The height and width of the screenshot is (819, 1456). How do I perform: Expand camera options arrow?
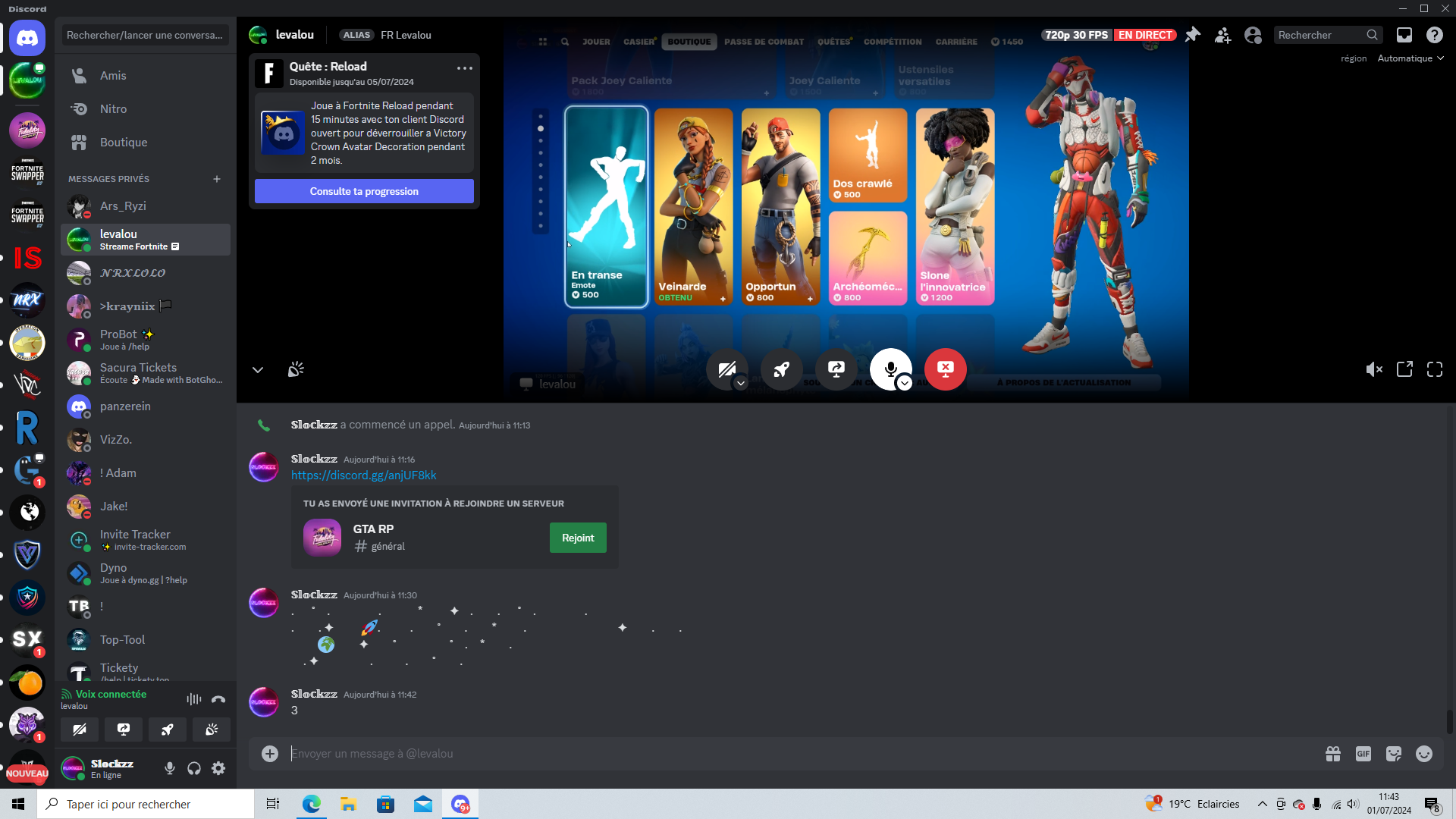pos(741,383)
